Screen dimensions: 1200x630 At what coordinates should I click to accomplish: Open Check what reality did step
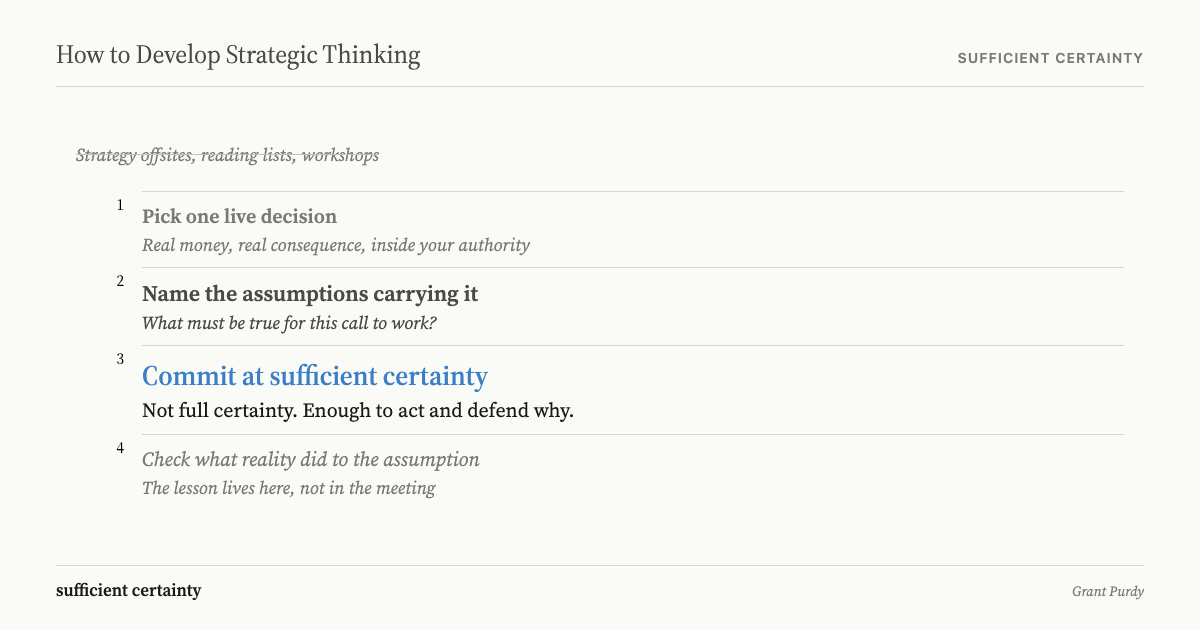(x=311, y=460)
